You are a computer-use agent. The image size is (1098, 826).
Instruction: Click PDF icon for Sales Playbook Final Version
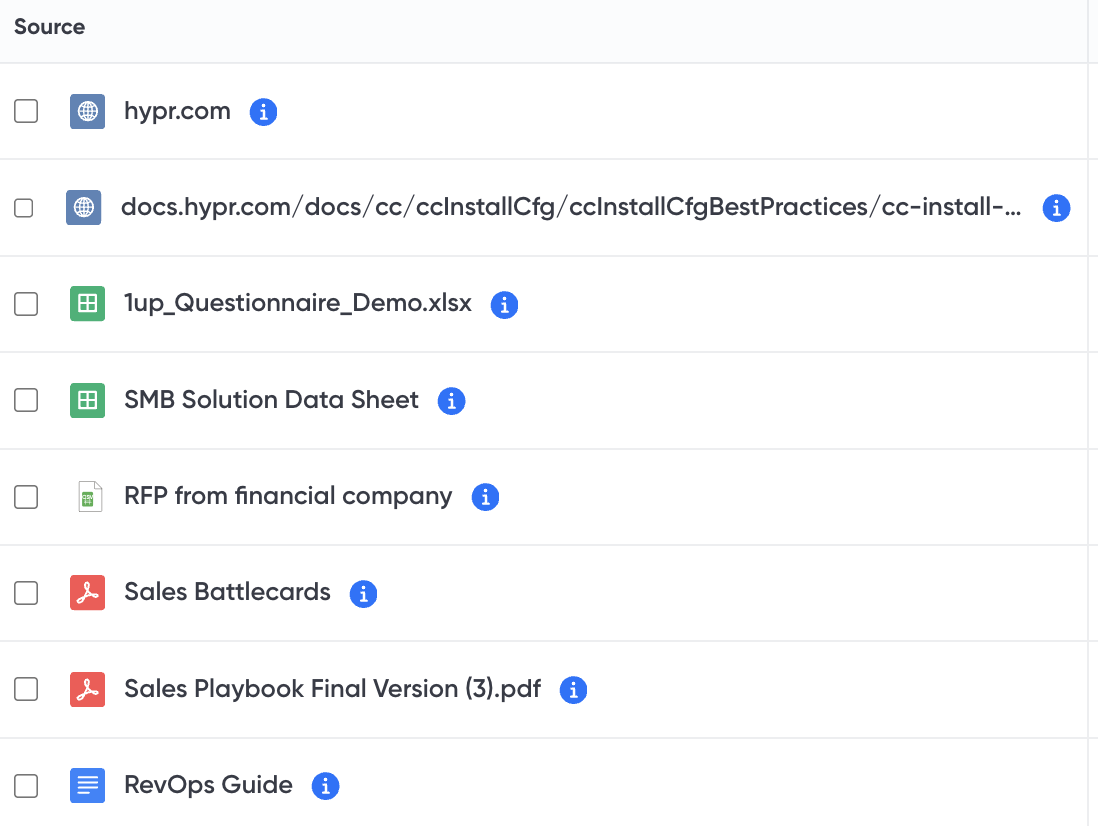(88, 690)
